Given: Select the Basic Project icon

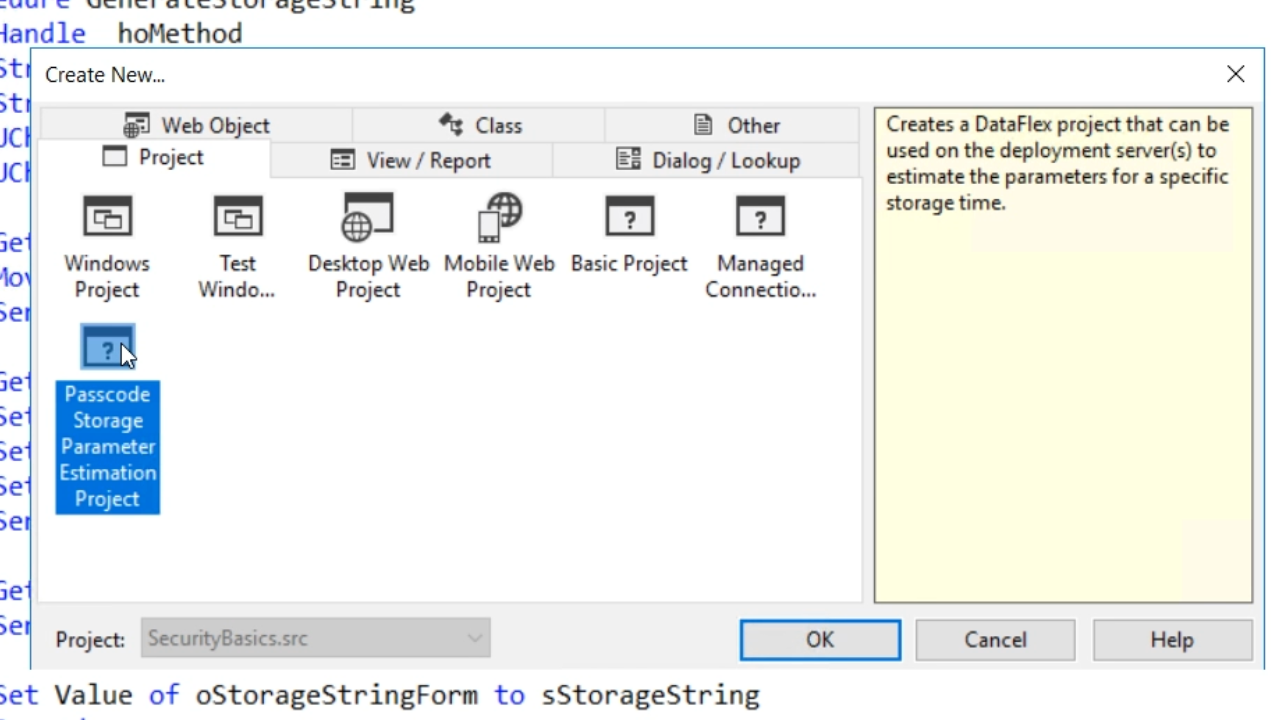Looking at the screenshot, I should [x=629, y=217].
